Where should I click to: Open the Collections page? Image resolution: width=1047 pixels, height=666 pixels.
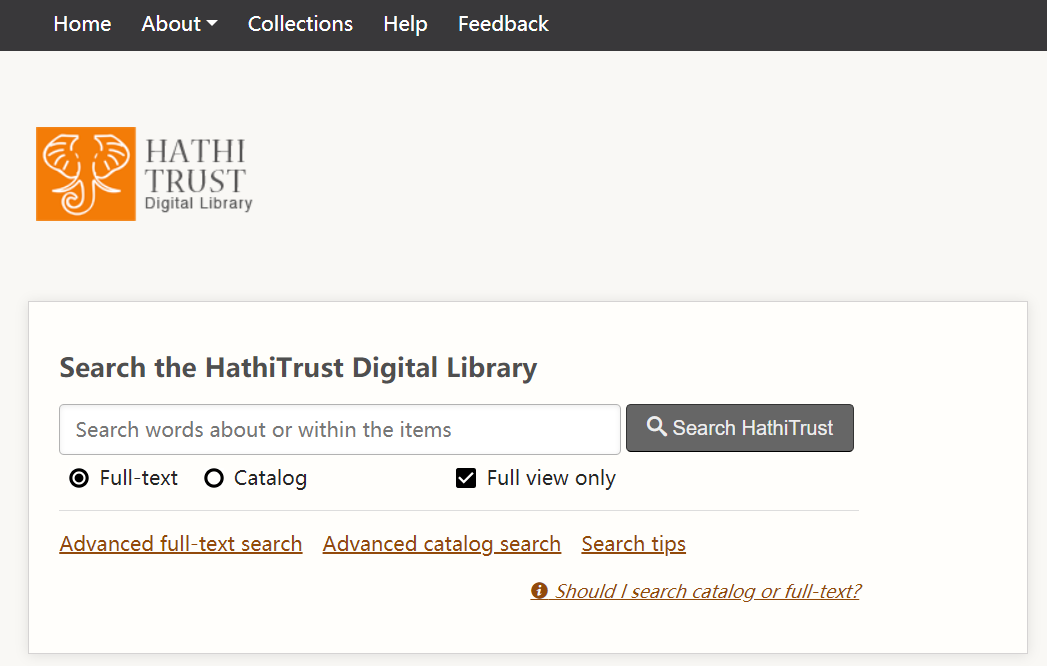(x=300, y=24)
